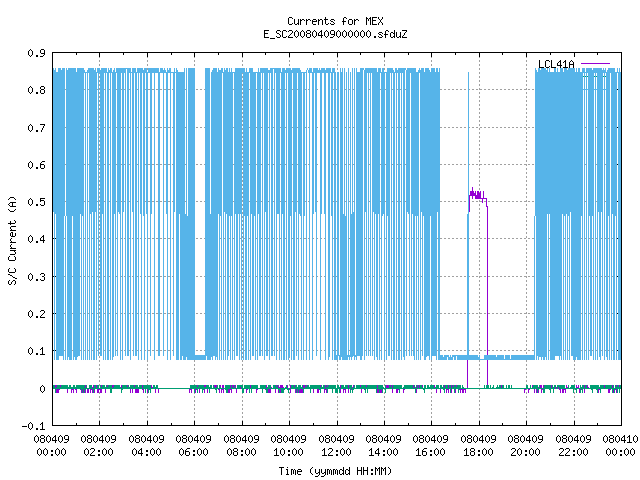Click the y-axis tick label '0.5'

point(36,202)
